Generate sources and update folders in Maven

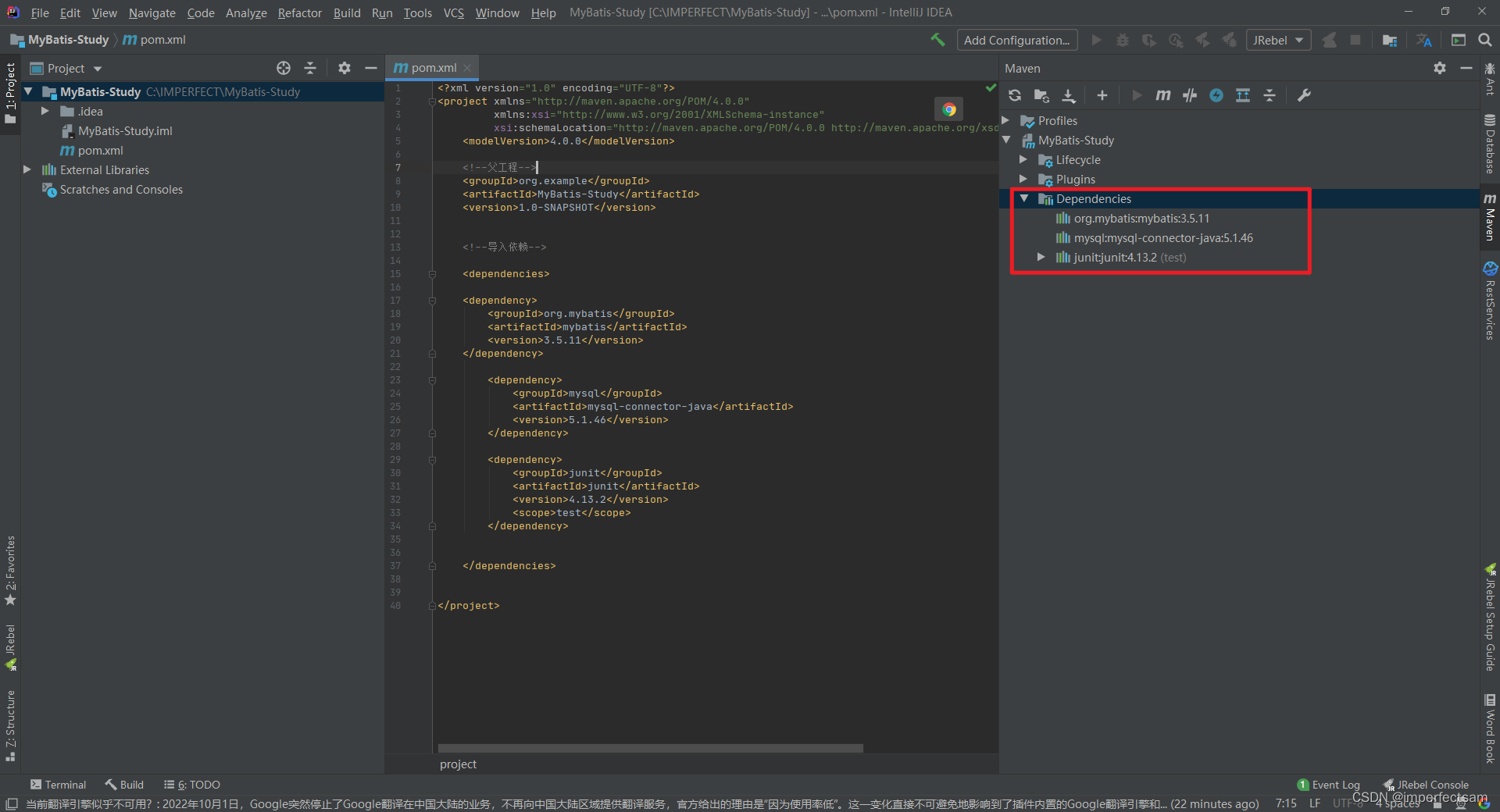pos(1041,95)
